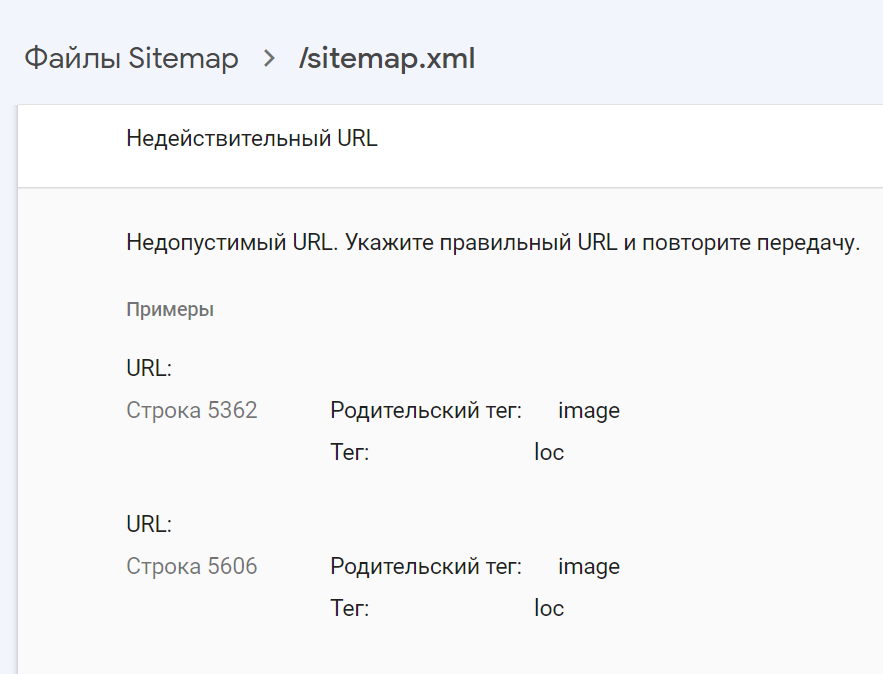This screenshot has width=883, height=674.
Task: Click the image value beside Строка 5362
Action: pos(589,411)
